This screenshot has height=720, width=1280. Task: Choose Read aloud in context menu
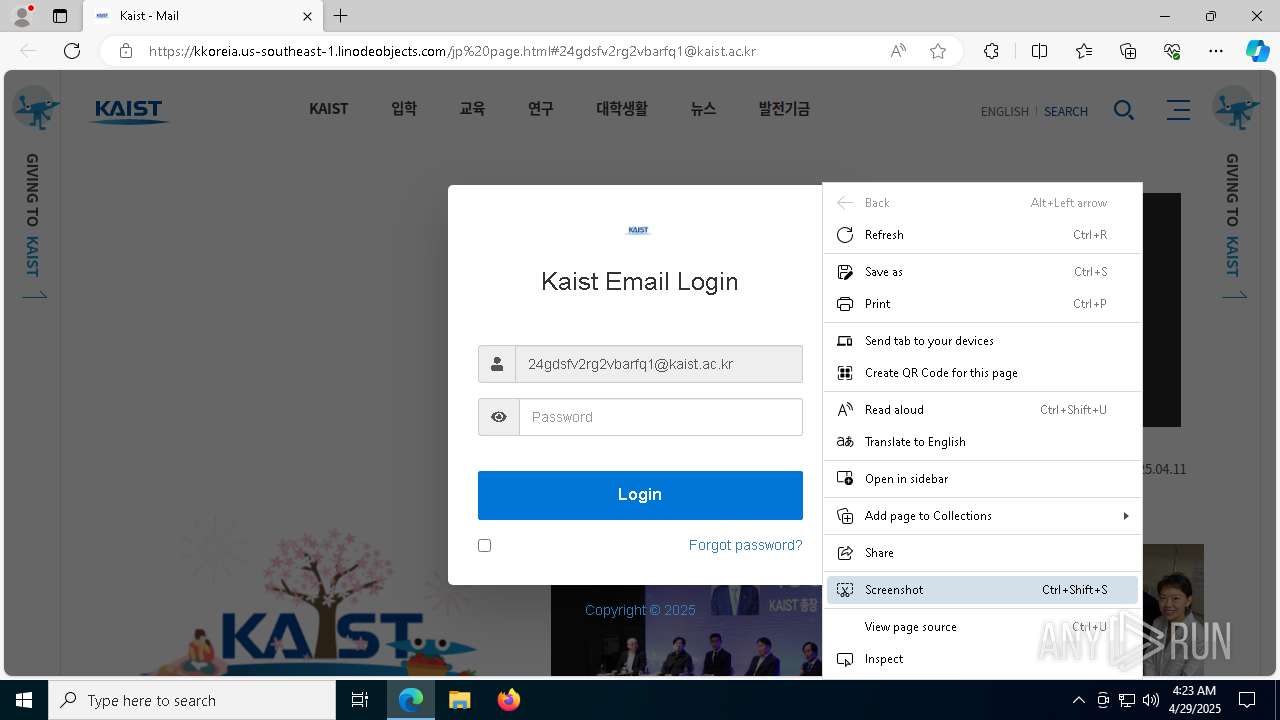(982, 410)
